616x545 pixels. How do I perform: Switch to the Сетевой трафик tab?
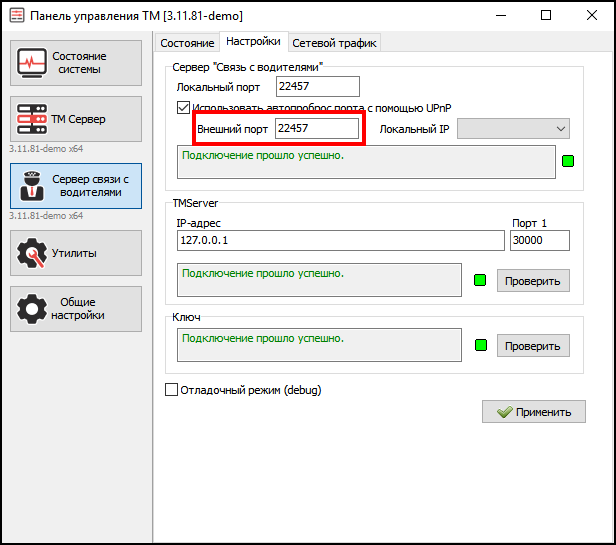click(334, 43)
